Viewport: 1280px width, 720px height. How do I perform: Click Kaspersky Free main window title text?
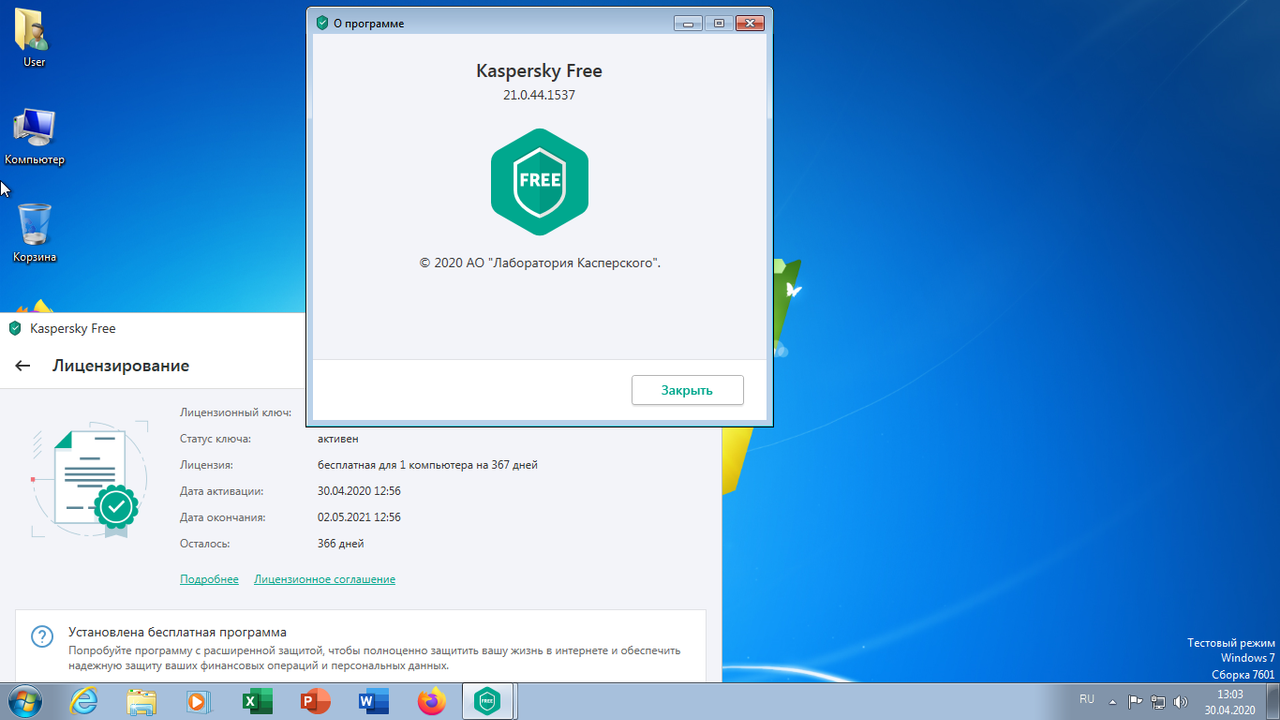tap(73, 328)
